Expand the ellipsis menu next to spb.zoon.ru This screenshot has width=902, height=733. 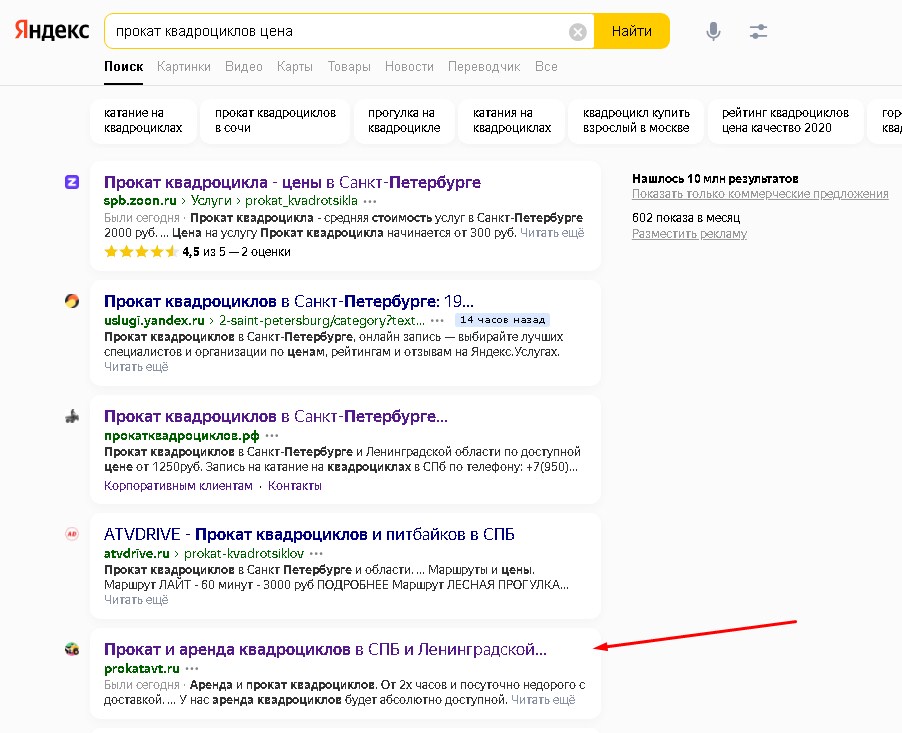pos(368,201)
